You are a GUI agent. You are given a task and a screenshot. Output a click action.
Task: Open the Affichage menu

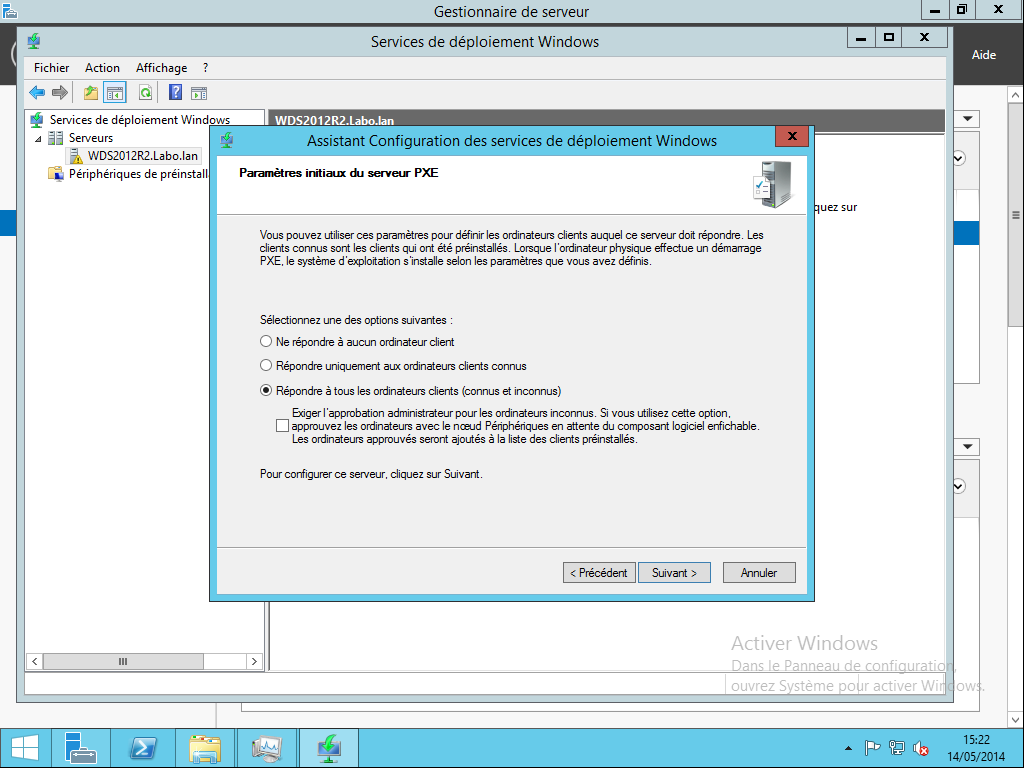tap(161, 68)
